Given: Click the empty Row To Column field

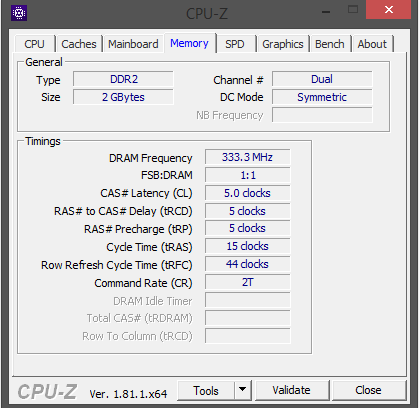Looking at the screenshot, I should [x=247, y=336].
